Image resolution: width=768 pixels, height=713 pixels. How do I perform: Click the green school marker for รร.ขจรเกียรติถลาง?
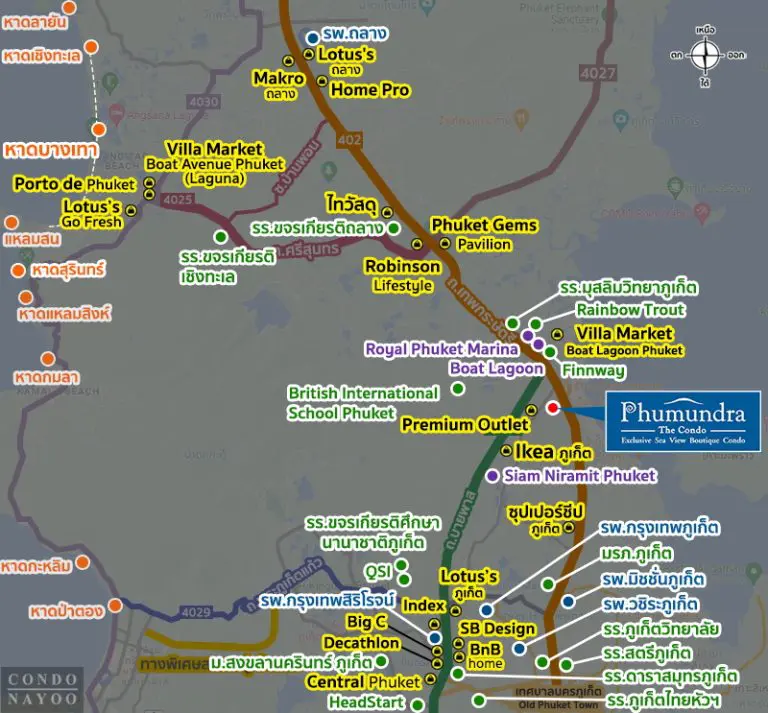click(394, 228)
